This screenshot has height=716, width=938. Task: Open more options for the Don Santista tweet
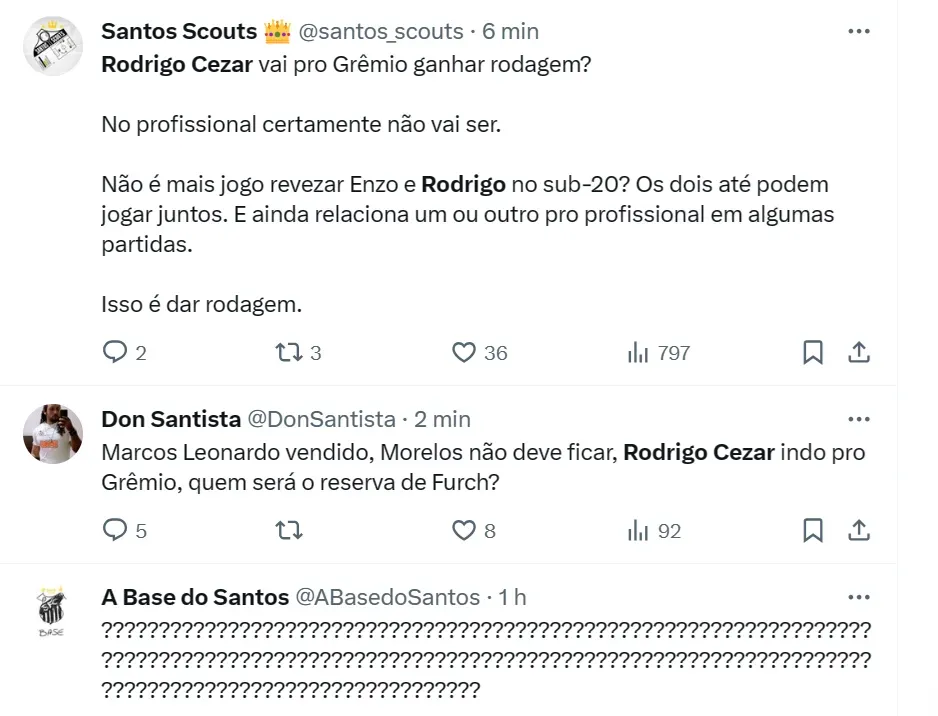858,418
